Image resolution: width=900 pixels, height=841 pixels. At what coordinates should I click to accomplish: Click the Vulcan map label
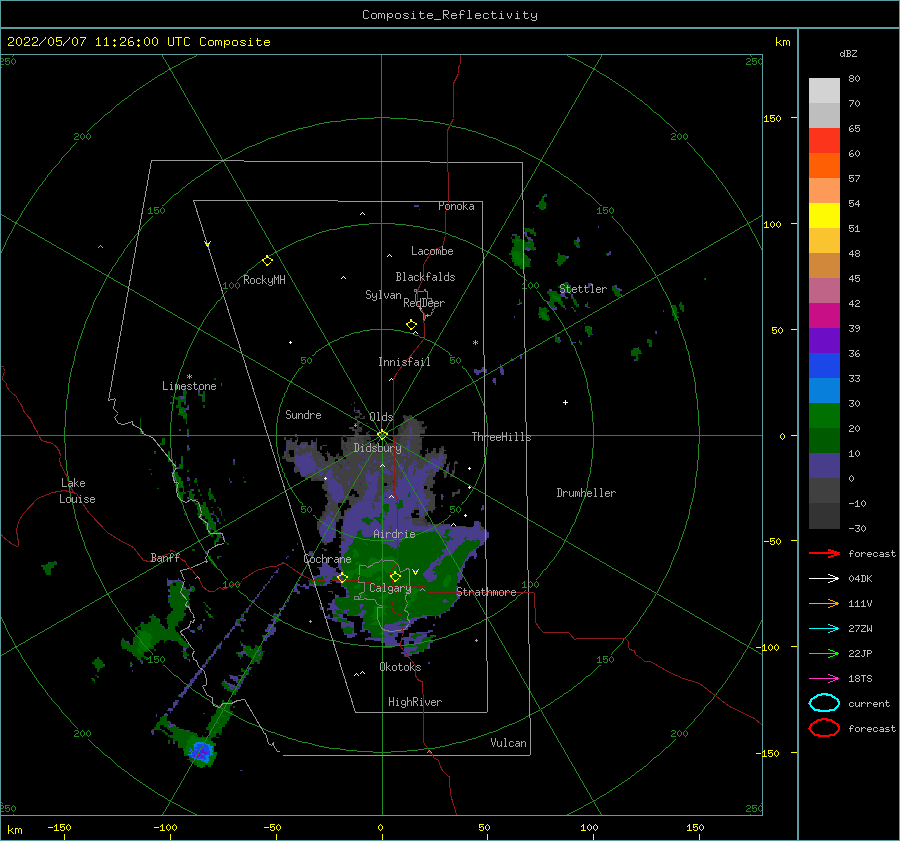(x=509, y=743)
